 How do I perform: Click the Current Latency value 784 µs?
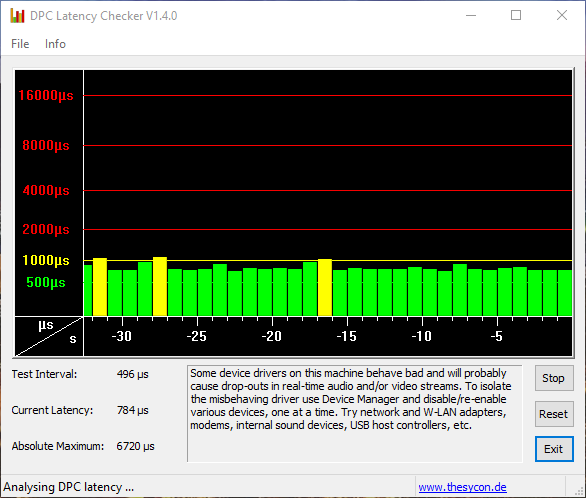(x=133, y=410)
